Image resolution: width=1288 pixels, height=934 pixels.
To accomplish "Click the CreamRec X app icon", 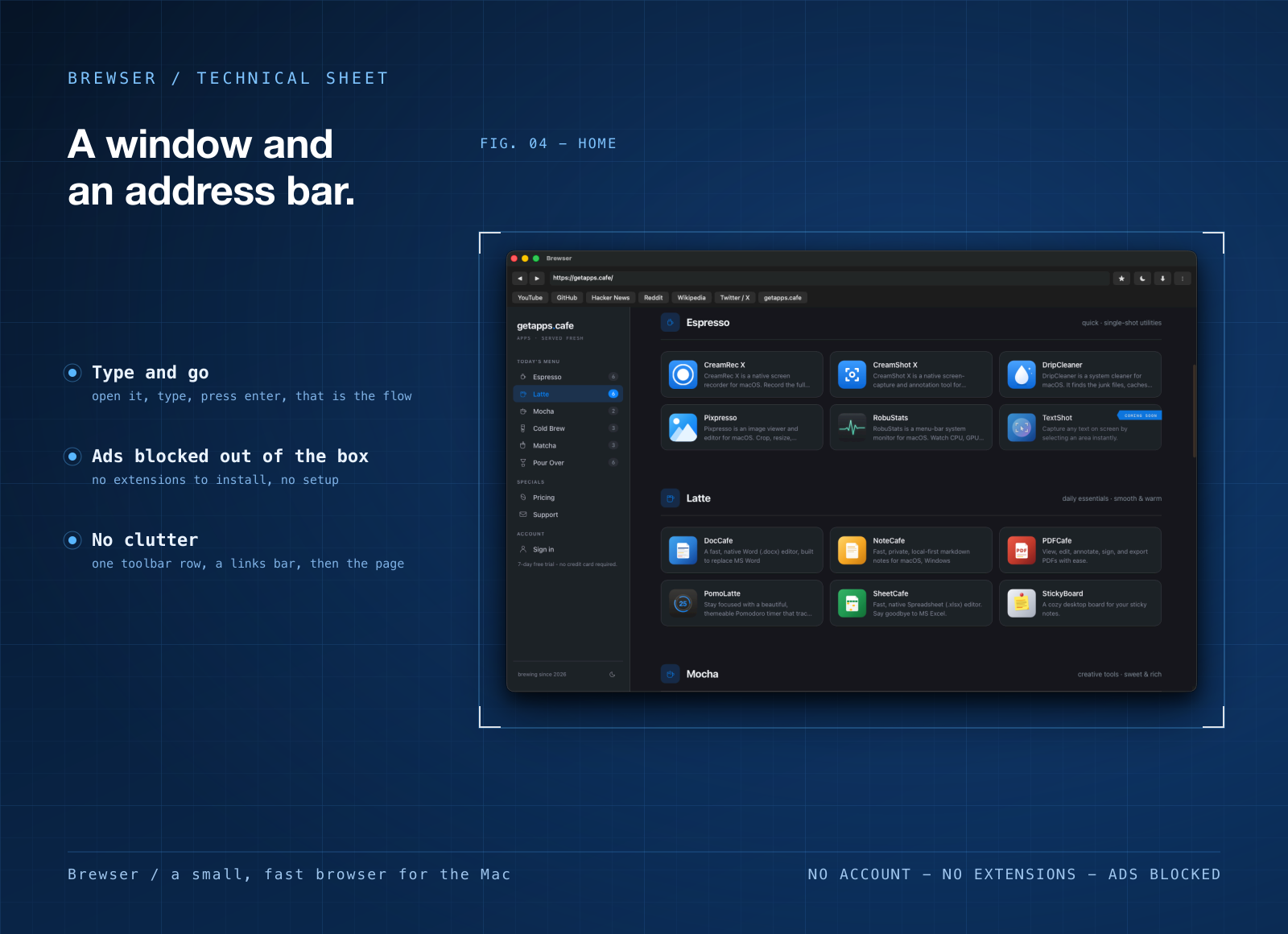I will (x=683, y=374).
